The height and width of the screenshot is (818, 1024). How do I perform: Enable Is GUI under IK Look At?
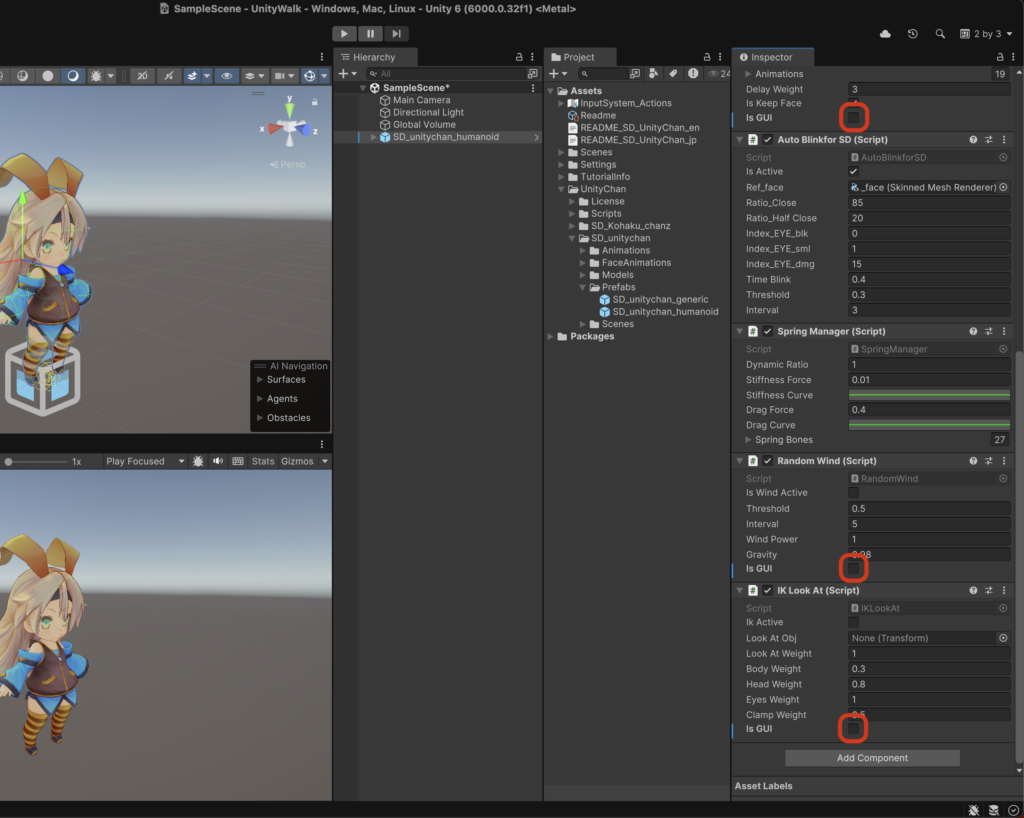tap(853, 729)
